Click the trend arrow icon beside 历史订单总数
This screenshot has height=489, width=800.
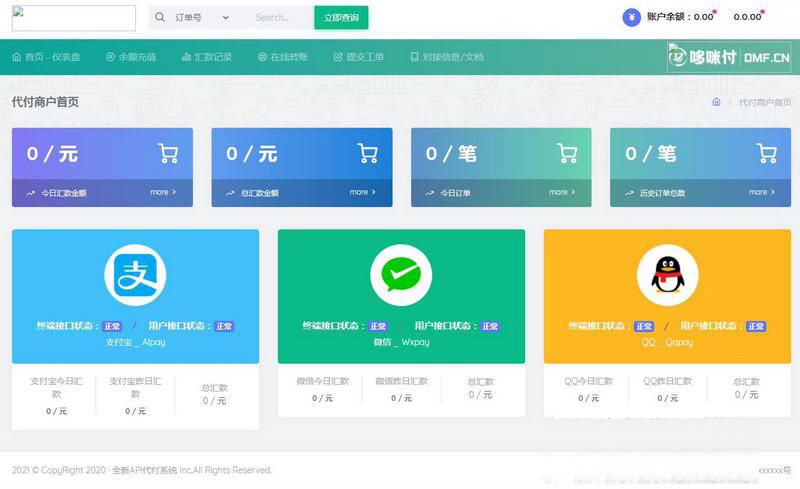pos(629,193)
